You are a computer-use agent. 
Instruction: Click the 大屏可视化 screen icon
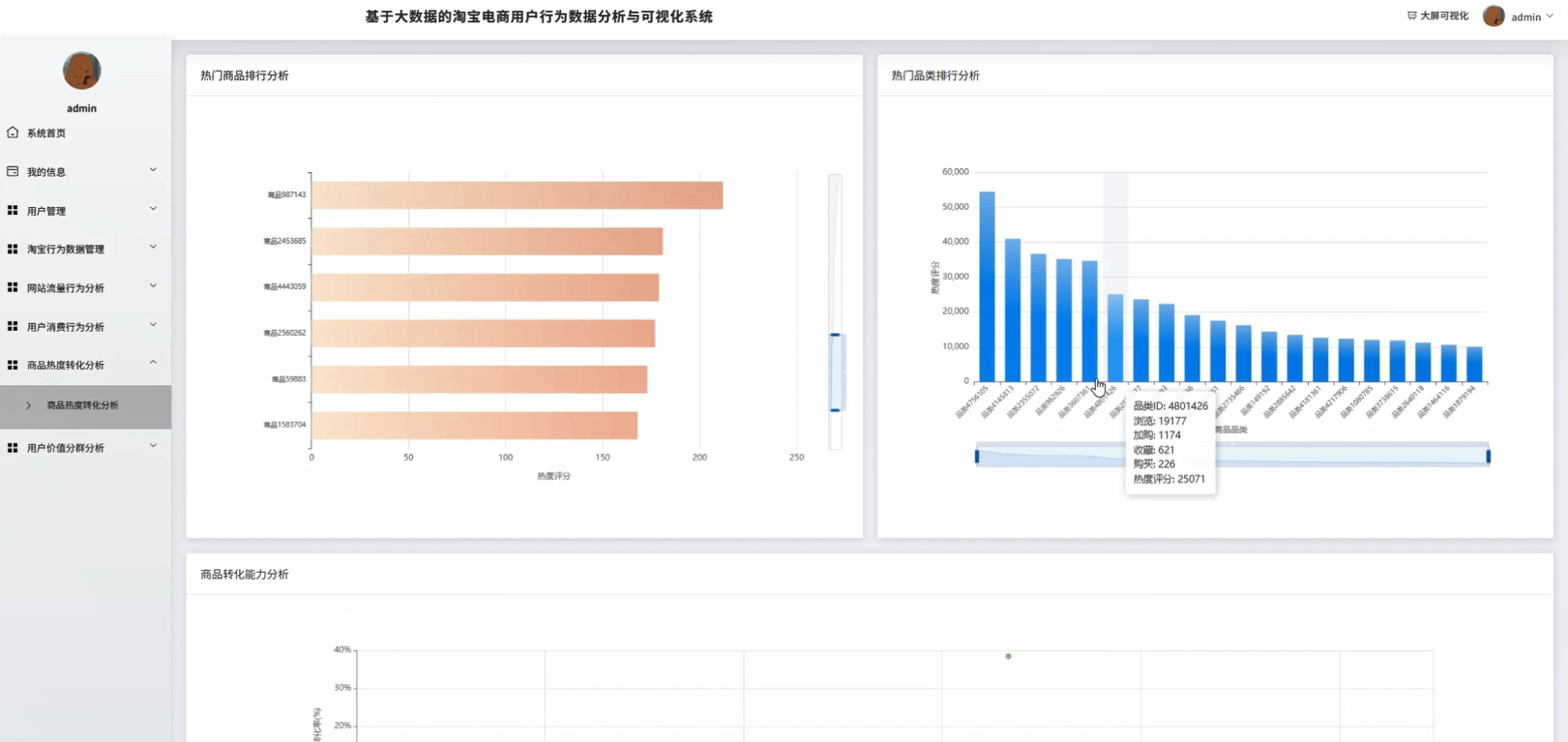(x=1411, y=15)
